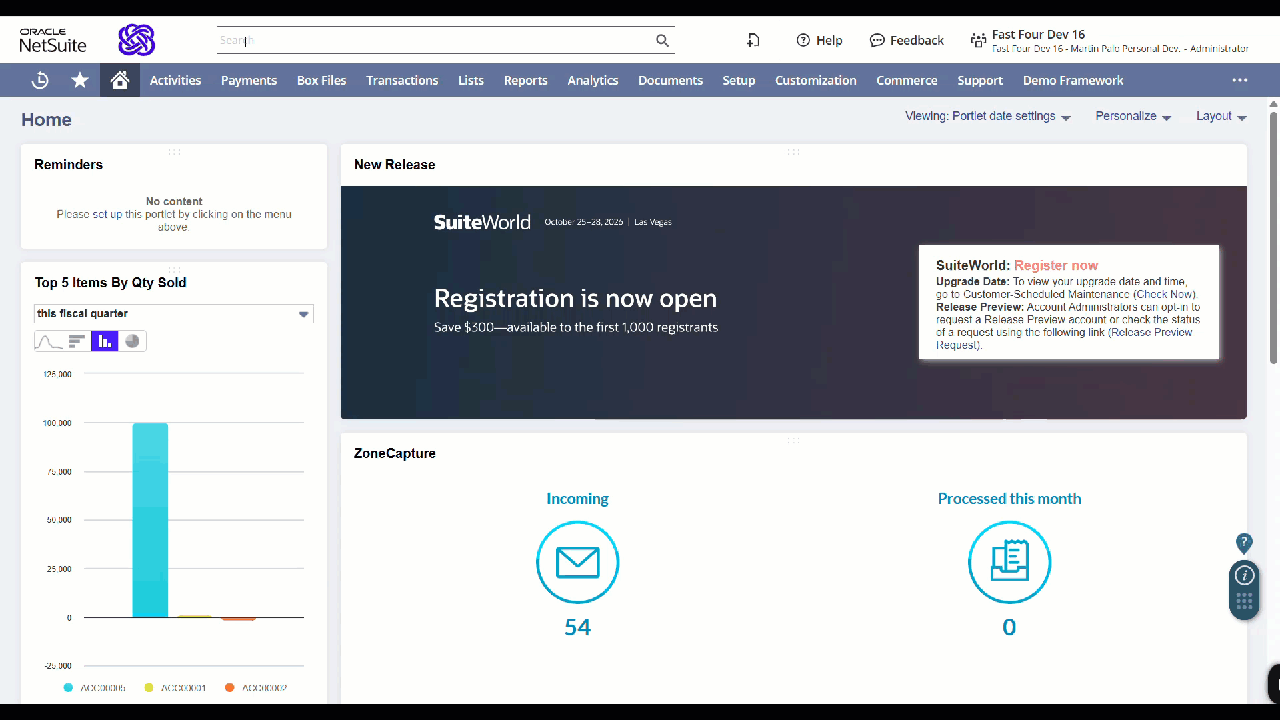1280x720 pixels.
Task: Open the Support menu
Action: [980, 80]
